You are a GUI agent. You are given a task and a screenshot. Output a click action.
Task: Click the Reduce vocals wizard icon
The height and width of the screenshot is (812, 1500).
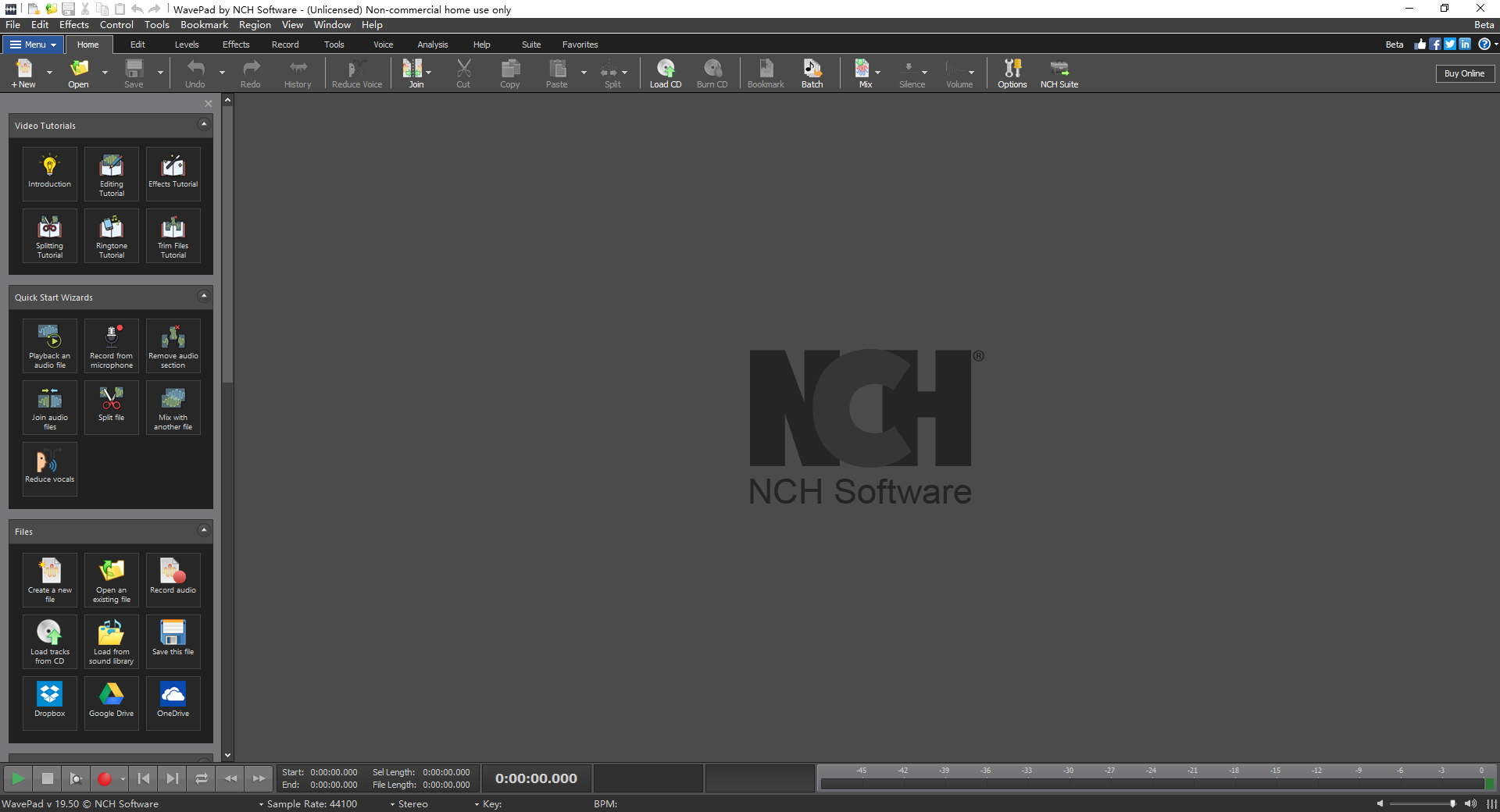[x=50, y=468]
